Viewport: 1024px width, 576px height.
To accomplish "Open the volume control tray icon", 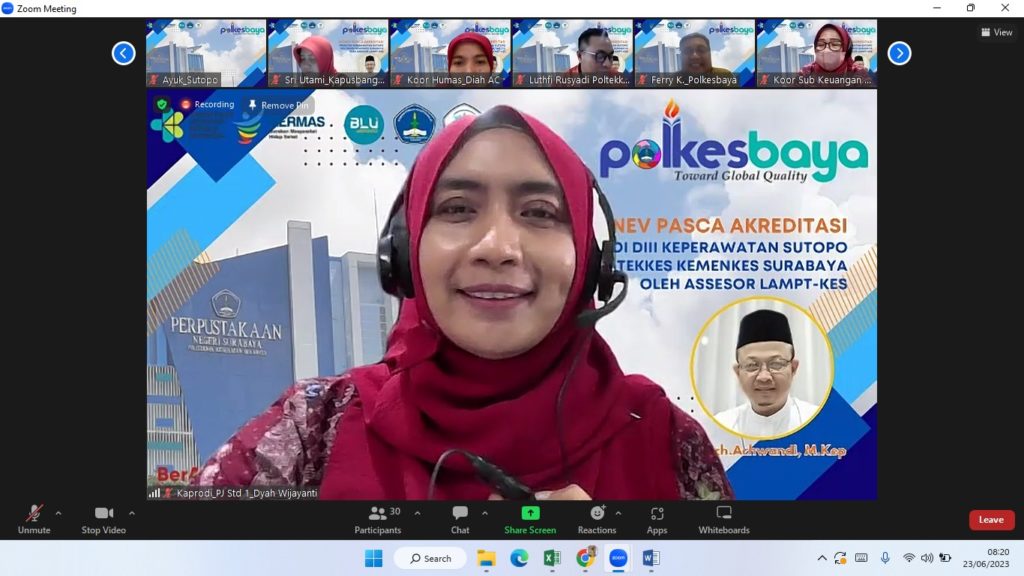I will (927, 558).
